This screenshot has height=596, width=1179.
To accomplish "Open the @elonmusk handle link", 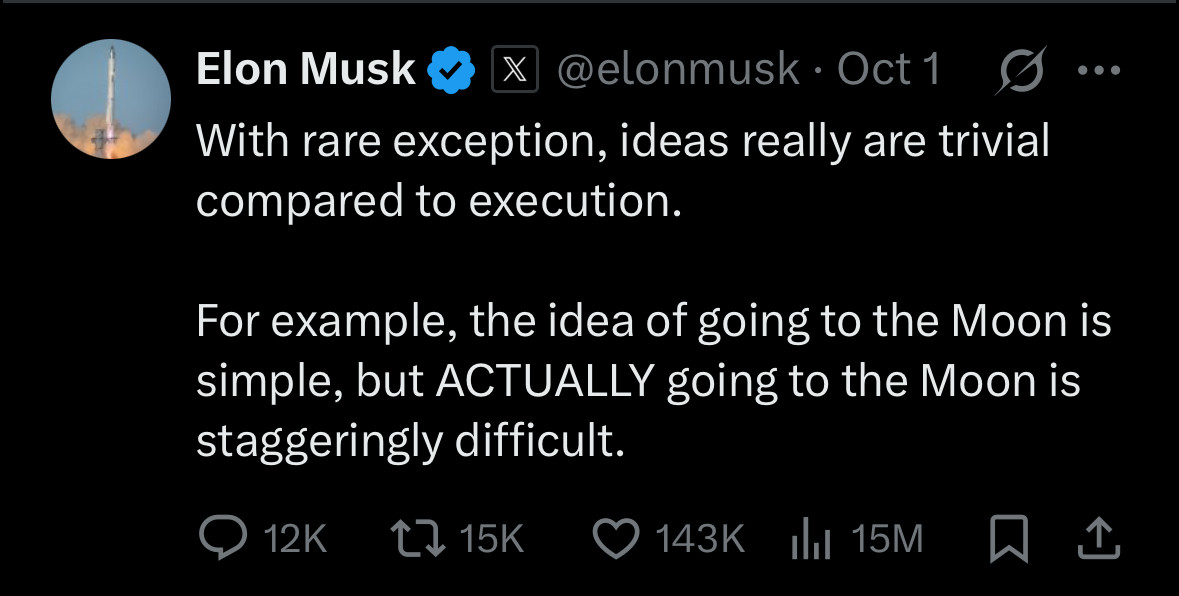I will pos(678,69).
